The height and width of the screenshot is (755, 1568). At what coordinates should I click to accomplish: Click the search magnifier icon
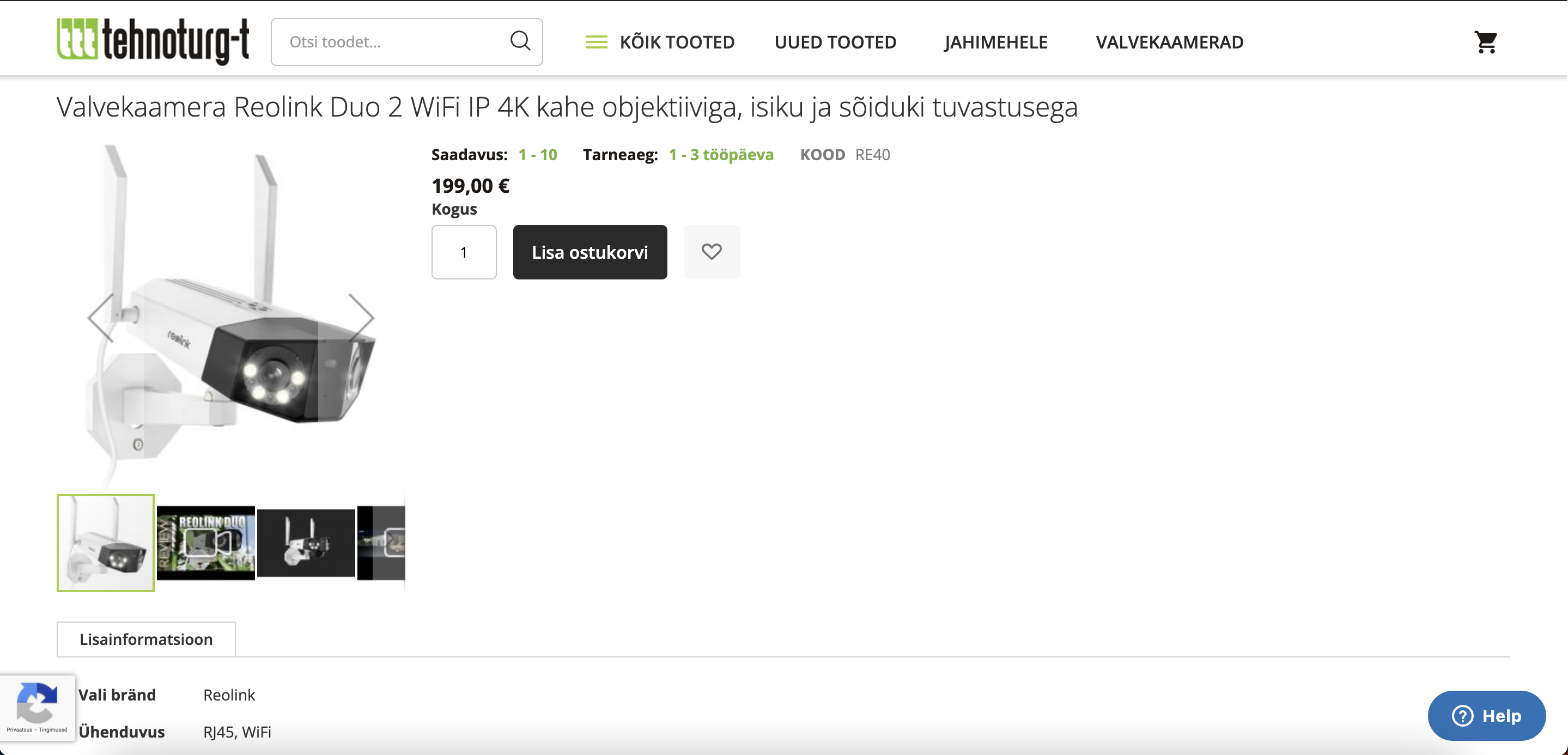(x=520, y=41)
